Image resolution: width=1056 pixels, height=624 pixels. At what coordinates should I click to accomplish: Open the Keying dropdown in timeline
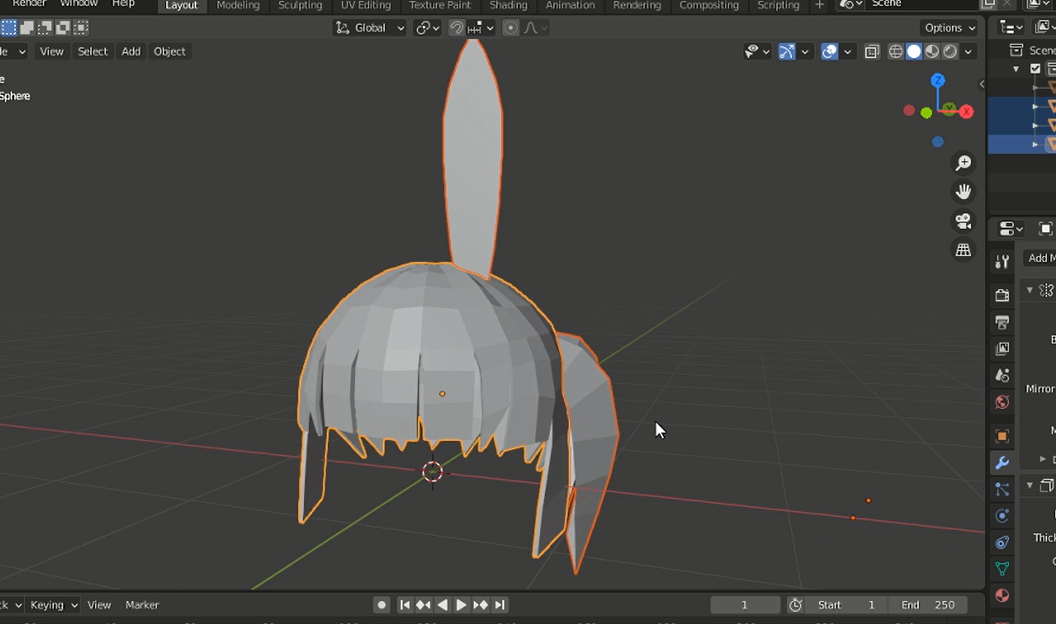[53, 605]
